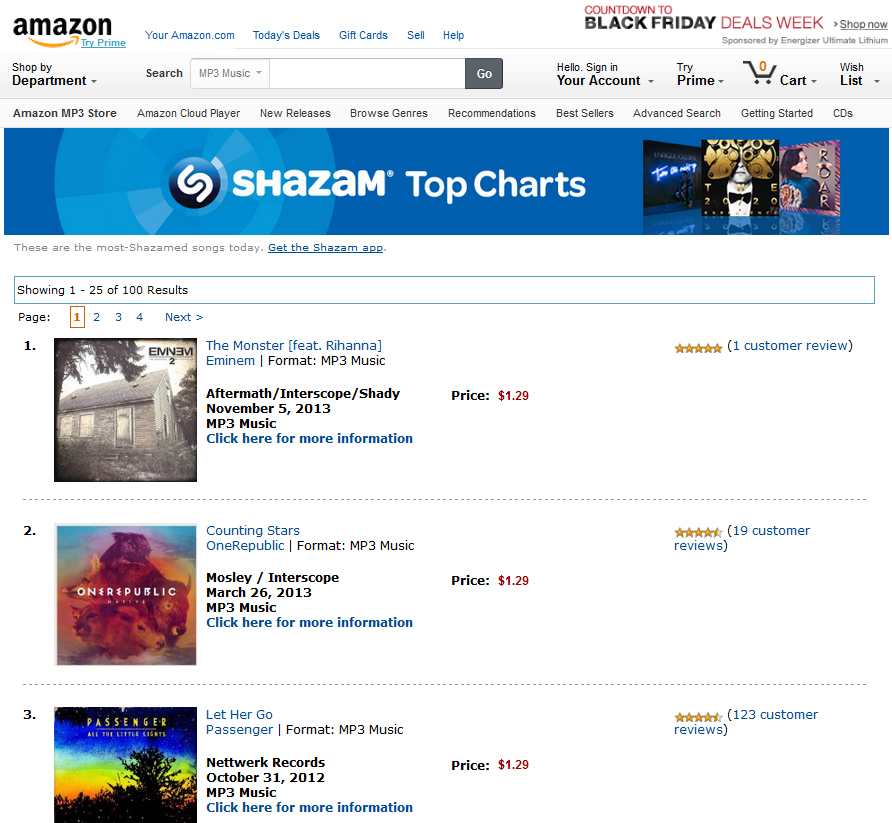The image size is (892, 823).
Task: Click the Next page link
Action: 184,317
